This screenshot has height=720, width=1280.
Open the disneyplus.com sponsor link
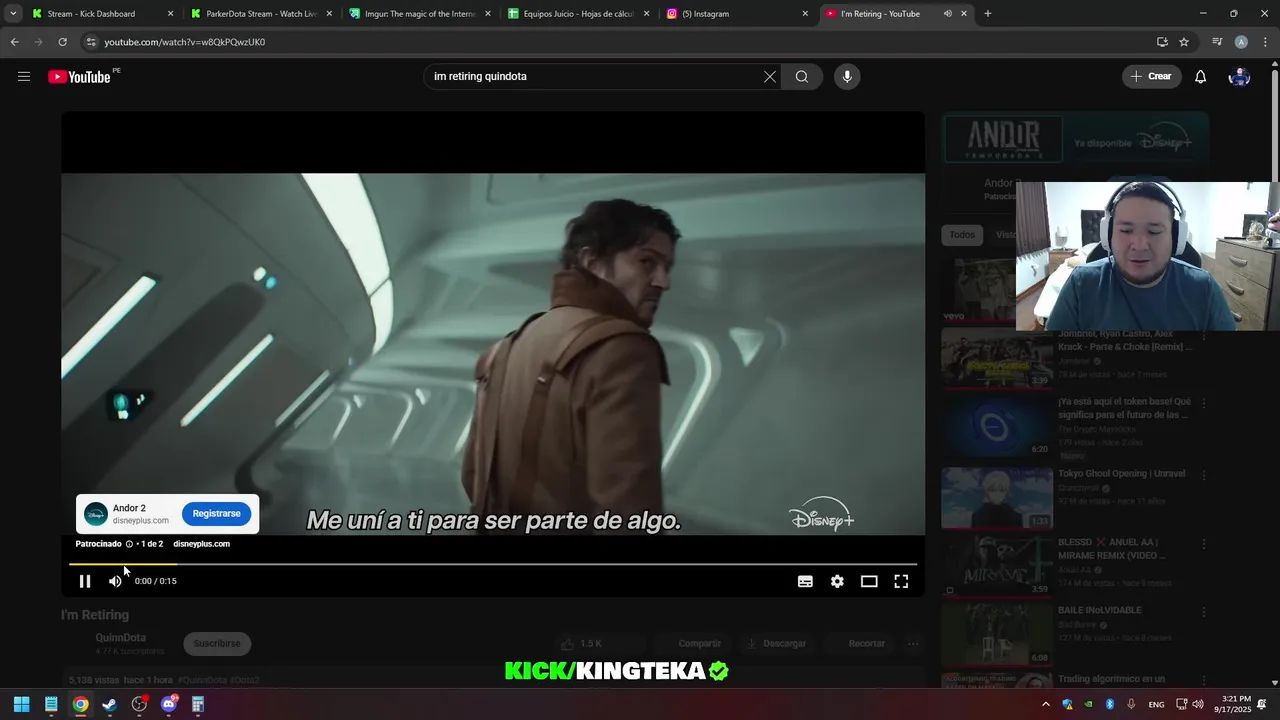point(201,544)
